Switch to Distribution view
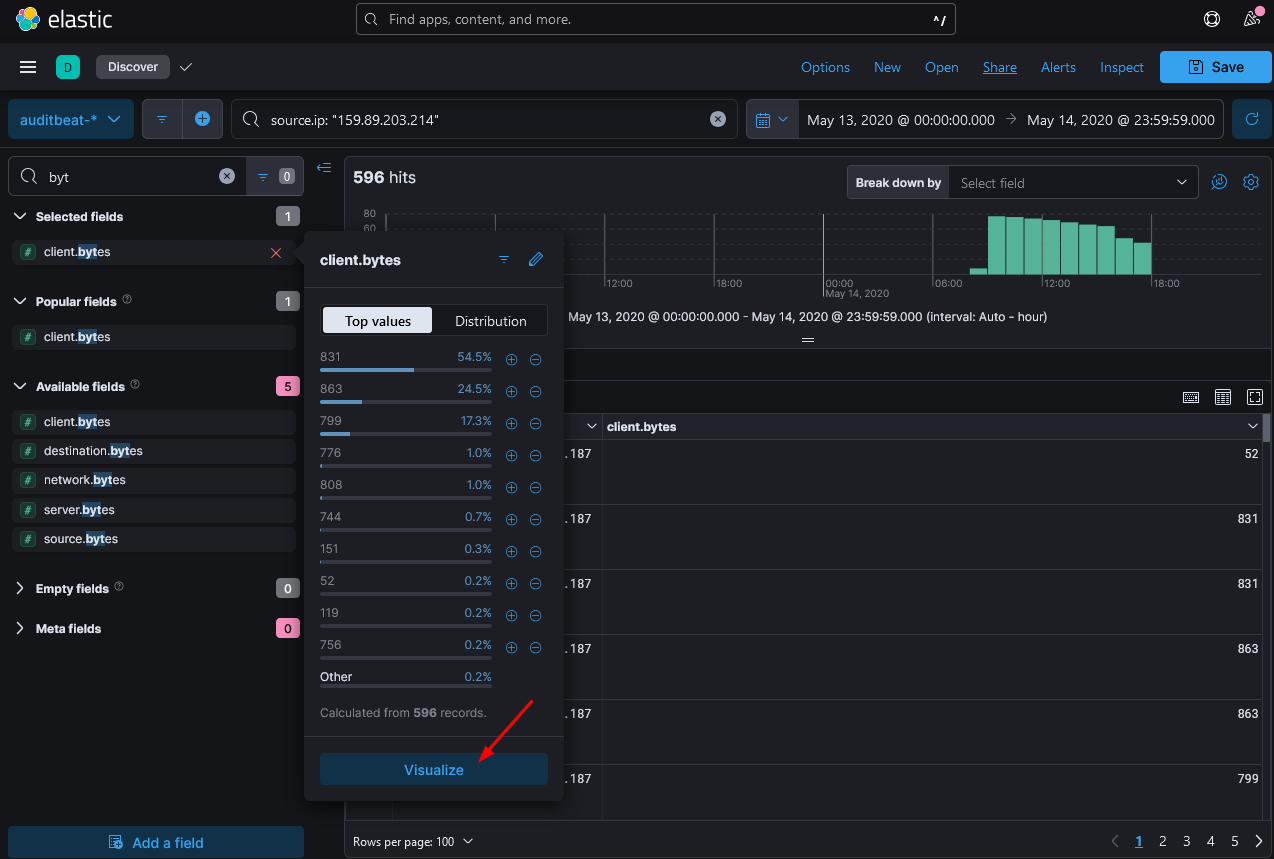 tap(490, 321)
